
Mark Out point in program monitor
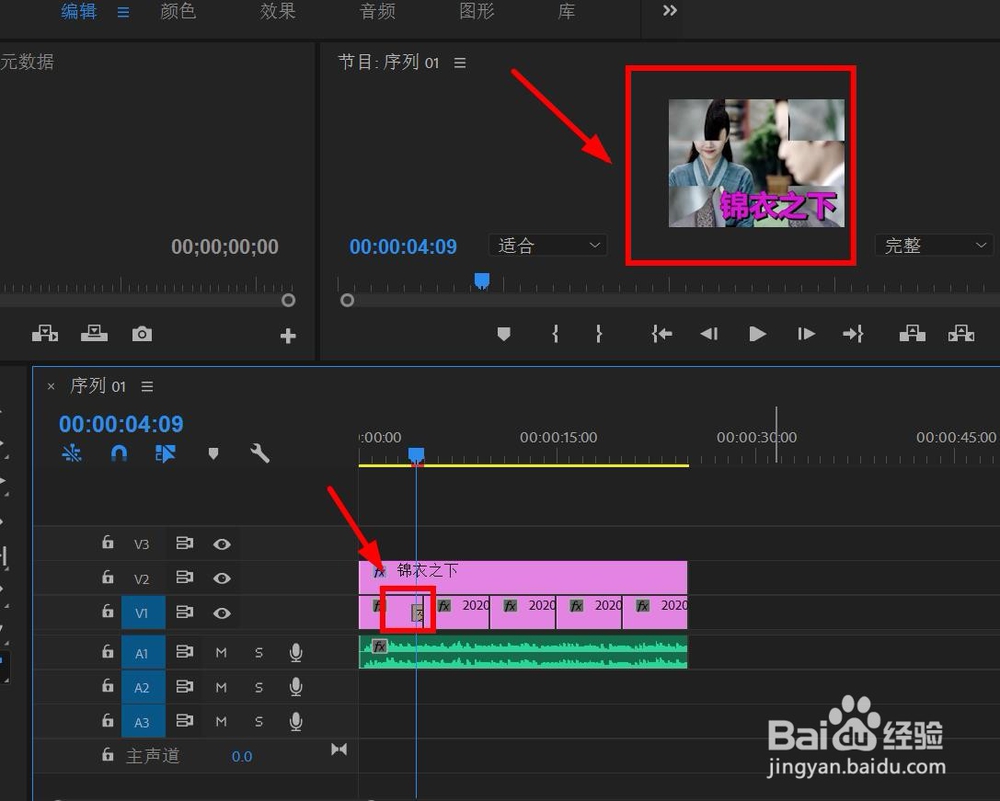pyautogui.click(x=599, y=334)
